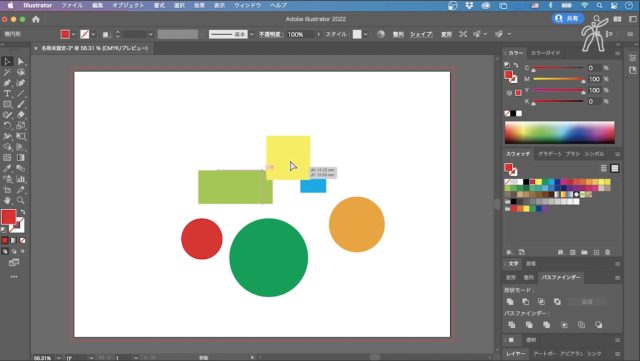Set toolbar paint mode to None

coord(22,241)
